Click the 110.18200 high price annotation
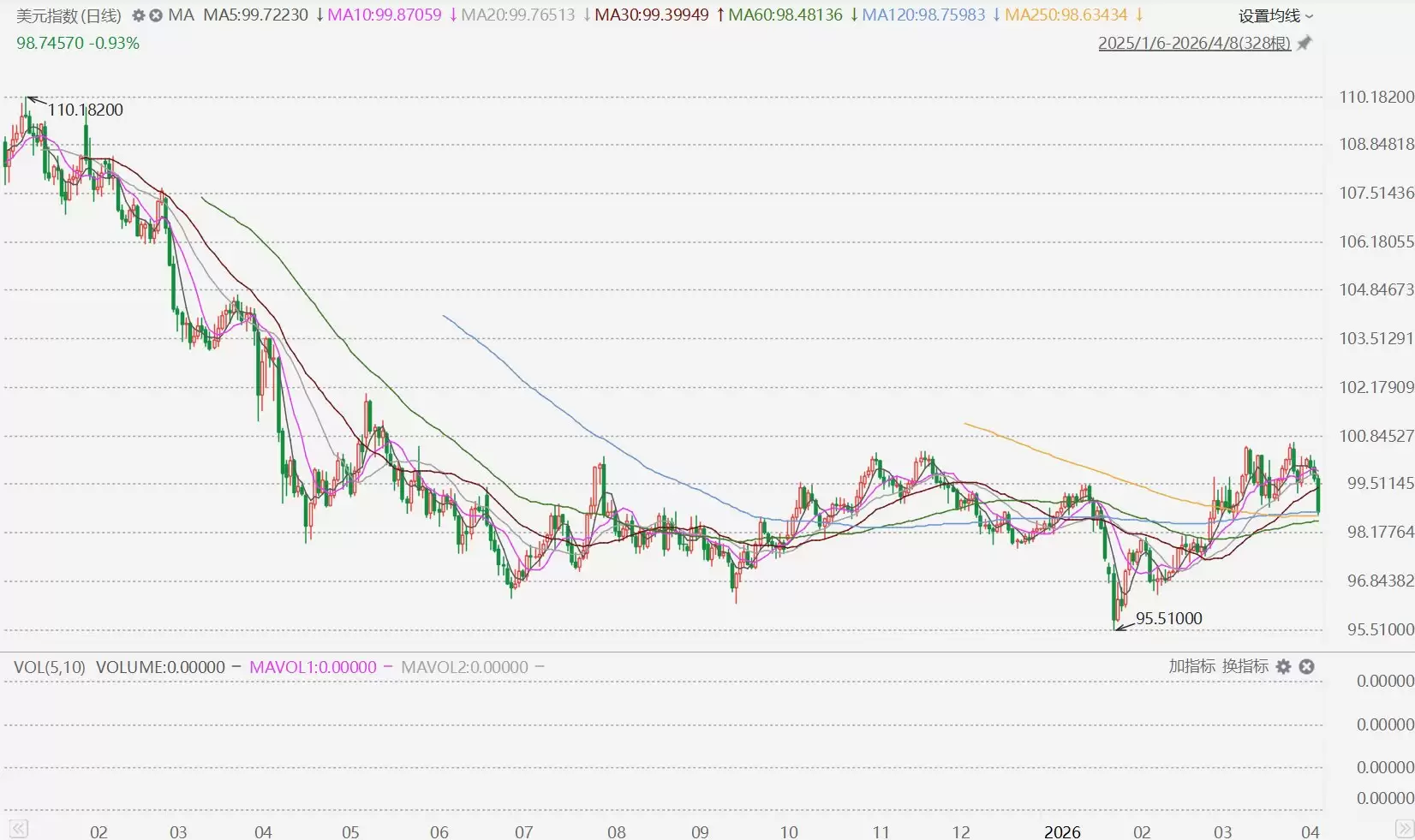The width and height of the screenshot is (1415, 840). click(x=86, y=110)
